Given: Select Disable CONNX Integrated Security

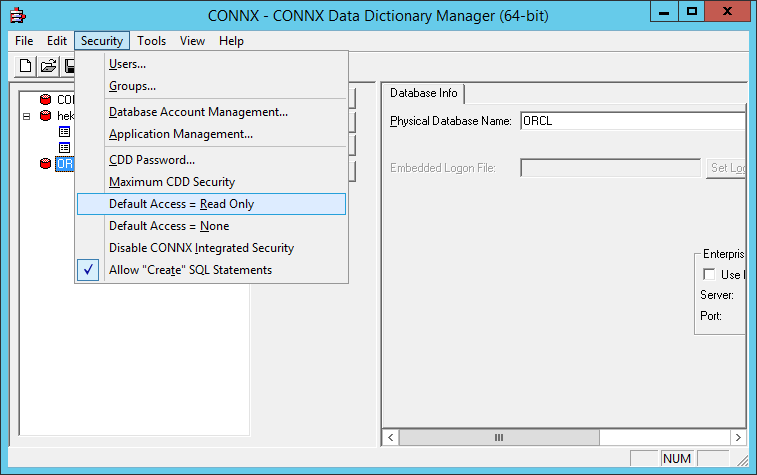Looking at the screenshot, I should pyautogui.click(x=211, y=248).
